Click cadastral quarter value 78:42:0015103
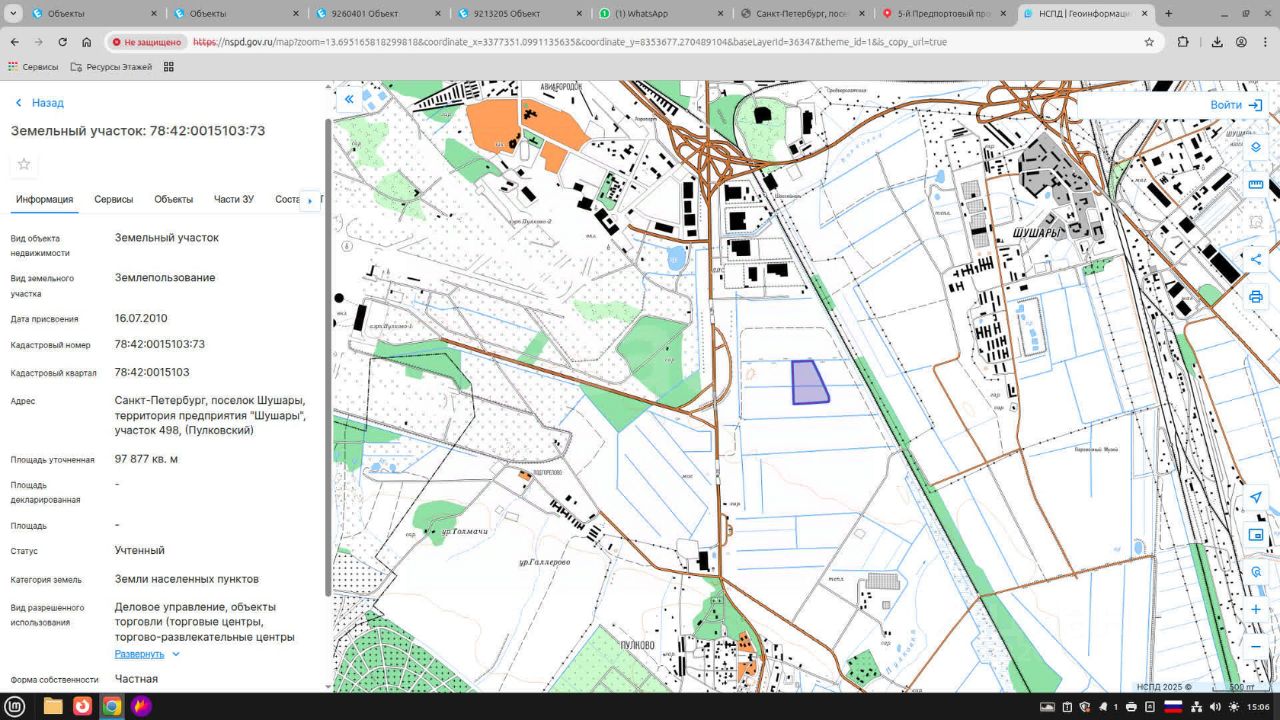Viewport: 1280px width, 720px height. 152,372
